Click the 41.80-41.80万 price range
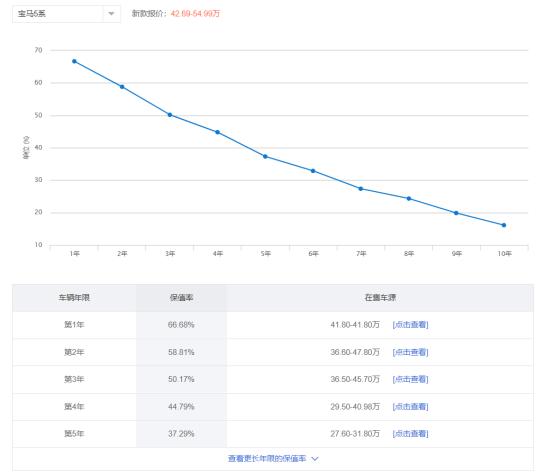Screen dimensions: 554x474 click(355, 325)
